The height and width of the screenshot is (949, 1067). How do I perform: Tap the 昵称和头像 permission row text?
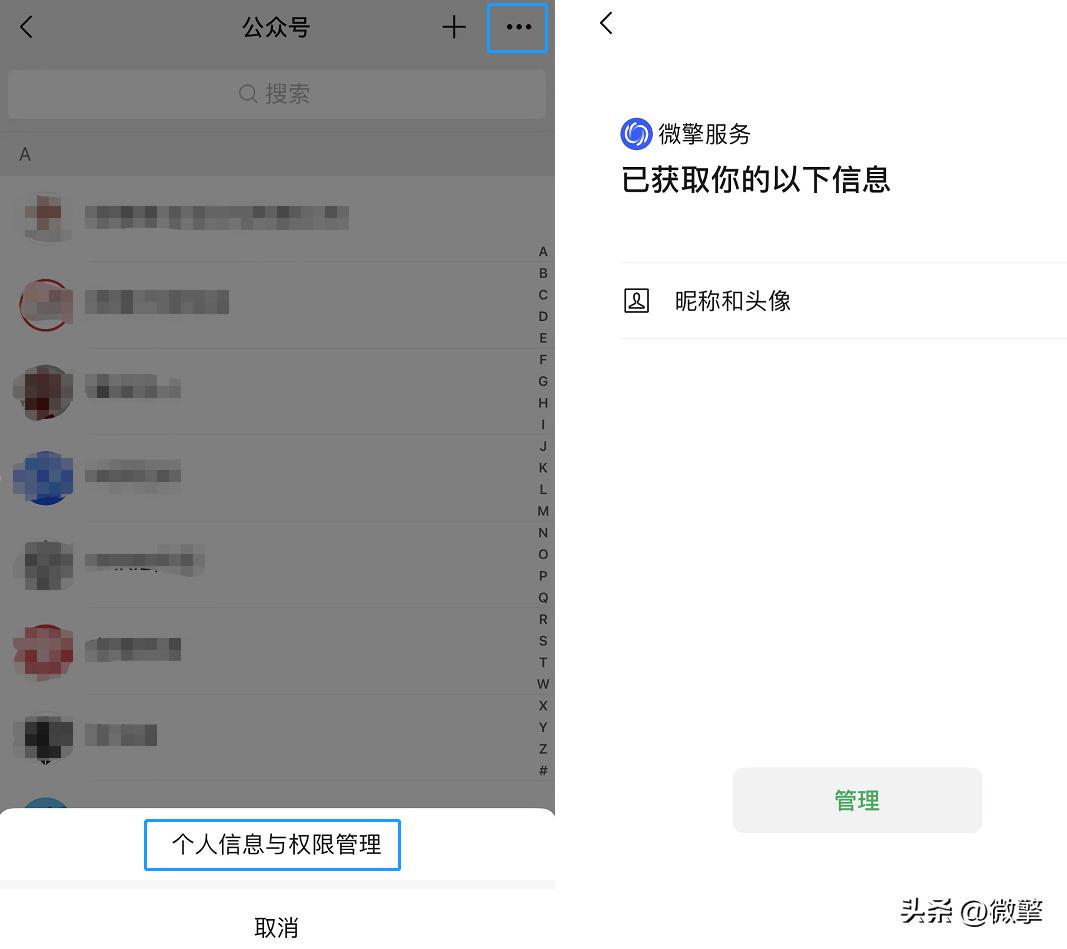pyautogui.click(x=733, y=300)
